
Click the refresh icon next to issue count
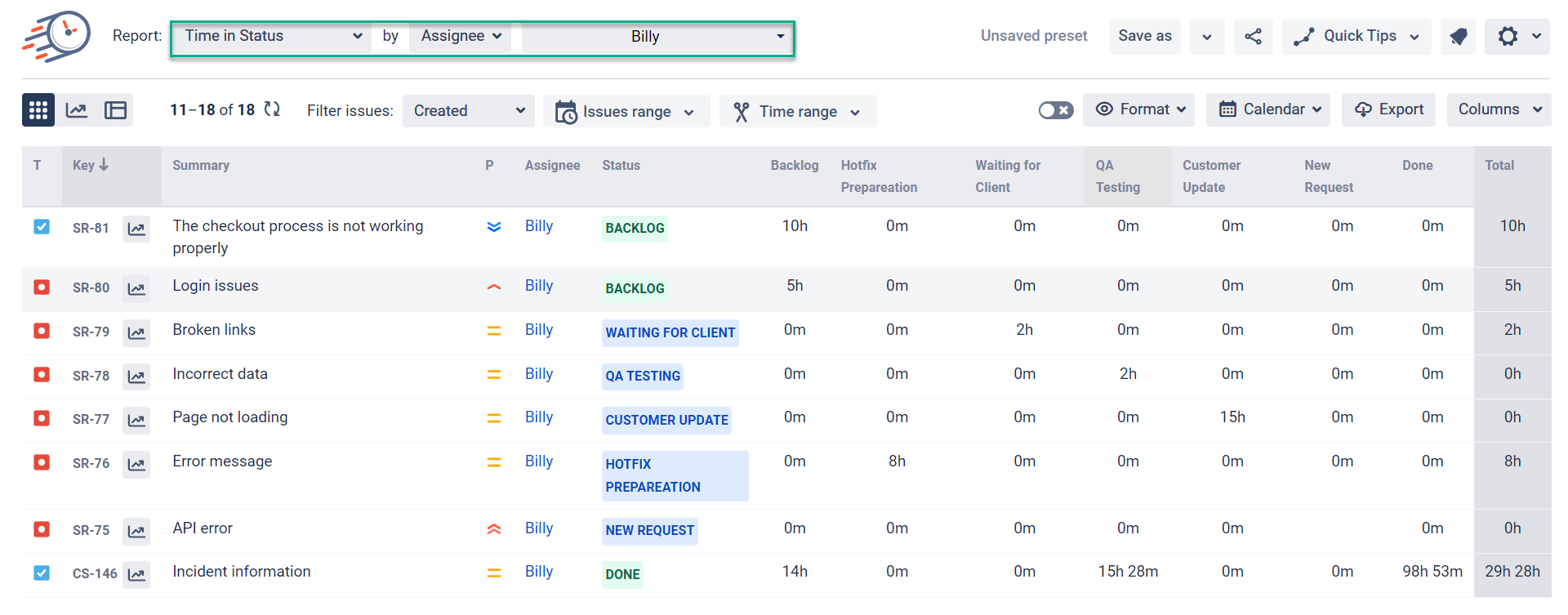pos(272,109)
